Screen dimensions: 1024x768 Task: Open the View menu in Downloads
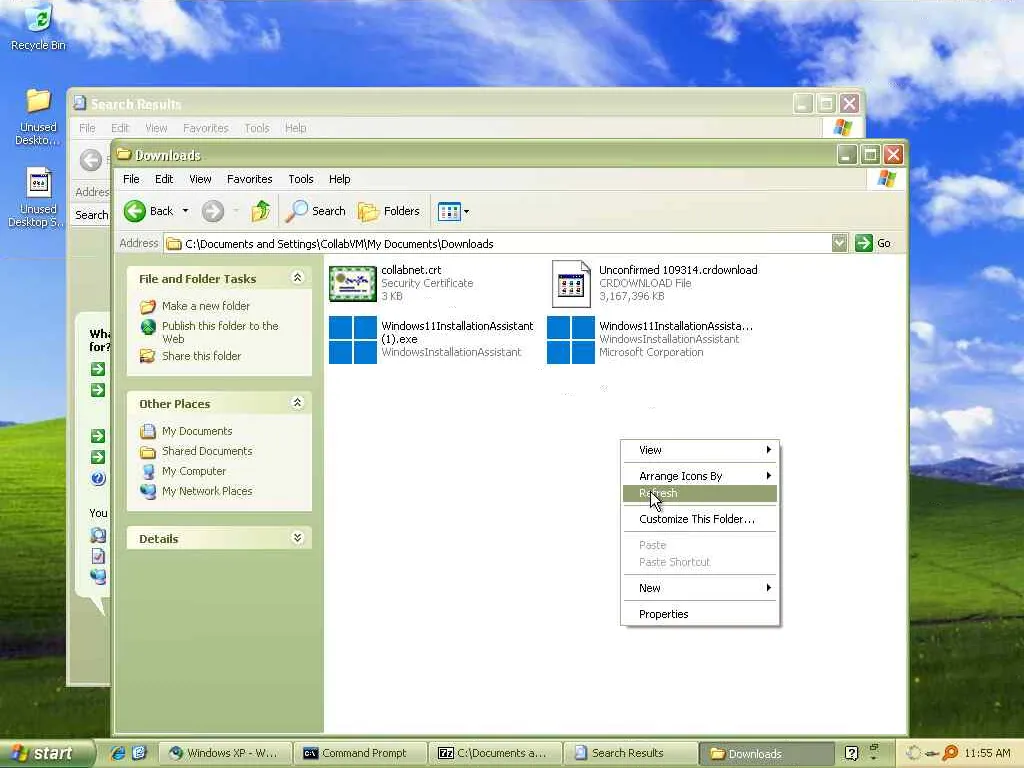200,179
